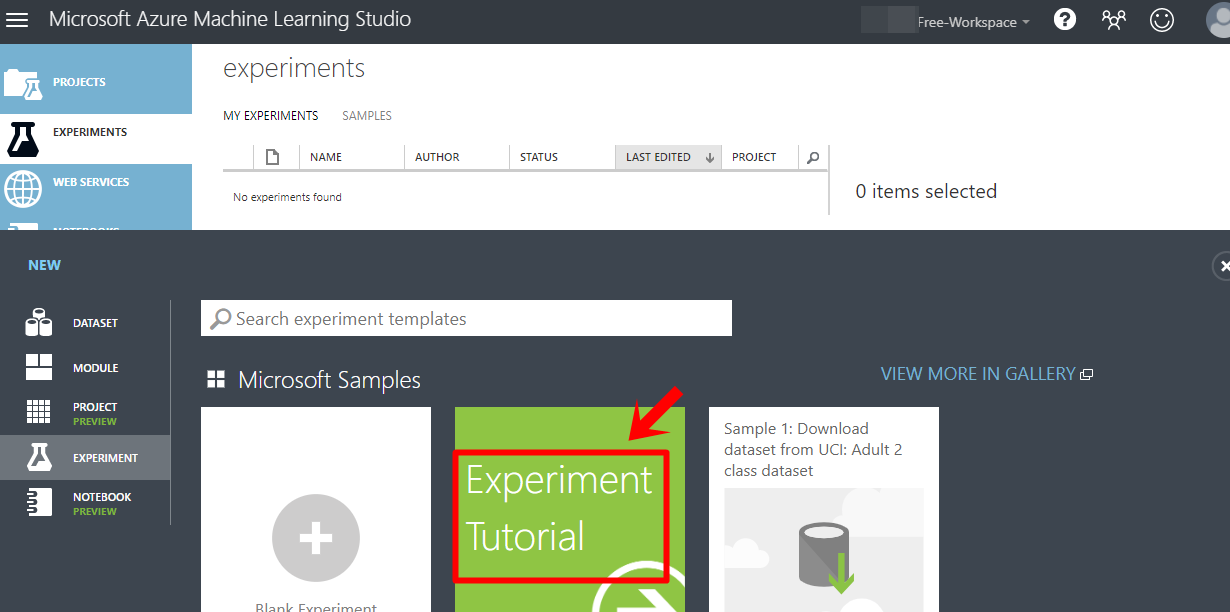Click the Experiment Tutorial arrow circle
1230x612 pixels.
tap(638, 588)
